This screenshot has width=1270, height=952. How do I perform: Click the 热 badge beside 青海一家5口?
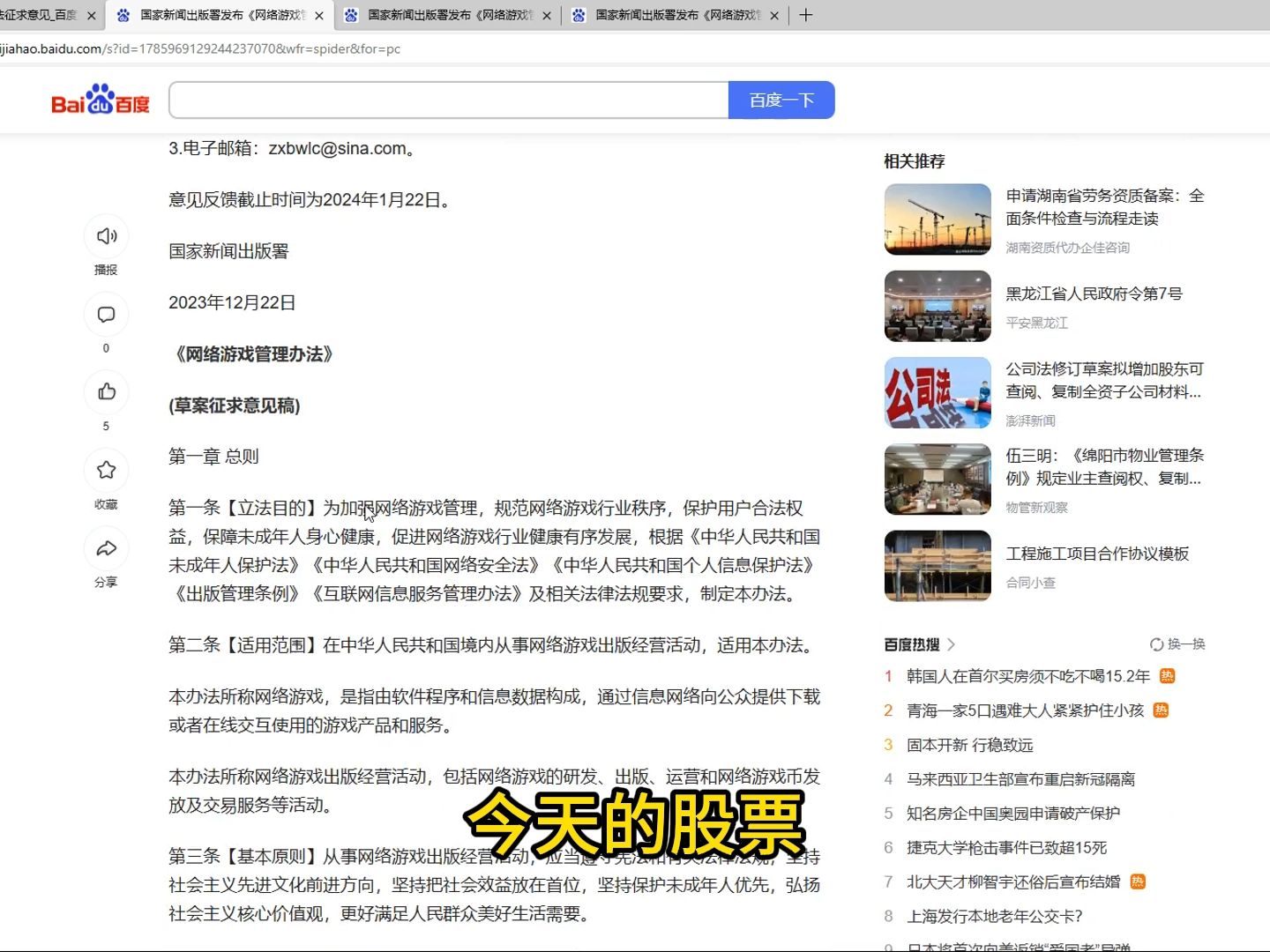click(1161, 710)
